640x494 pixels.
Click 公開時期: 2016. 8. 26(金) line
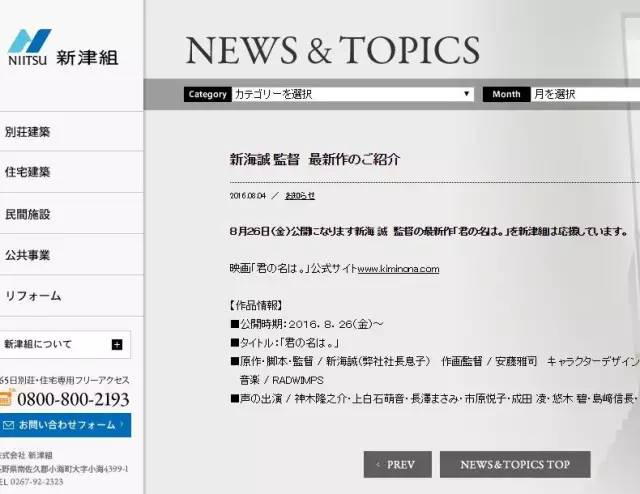click(x=307, y=324)
